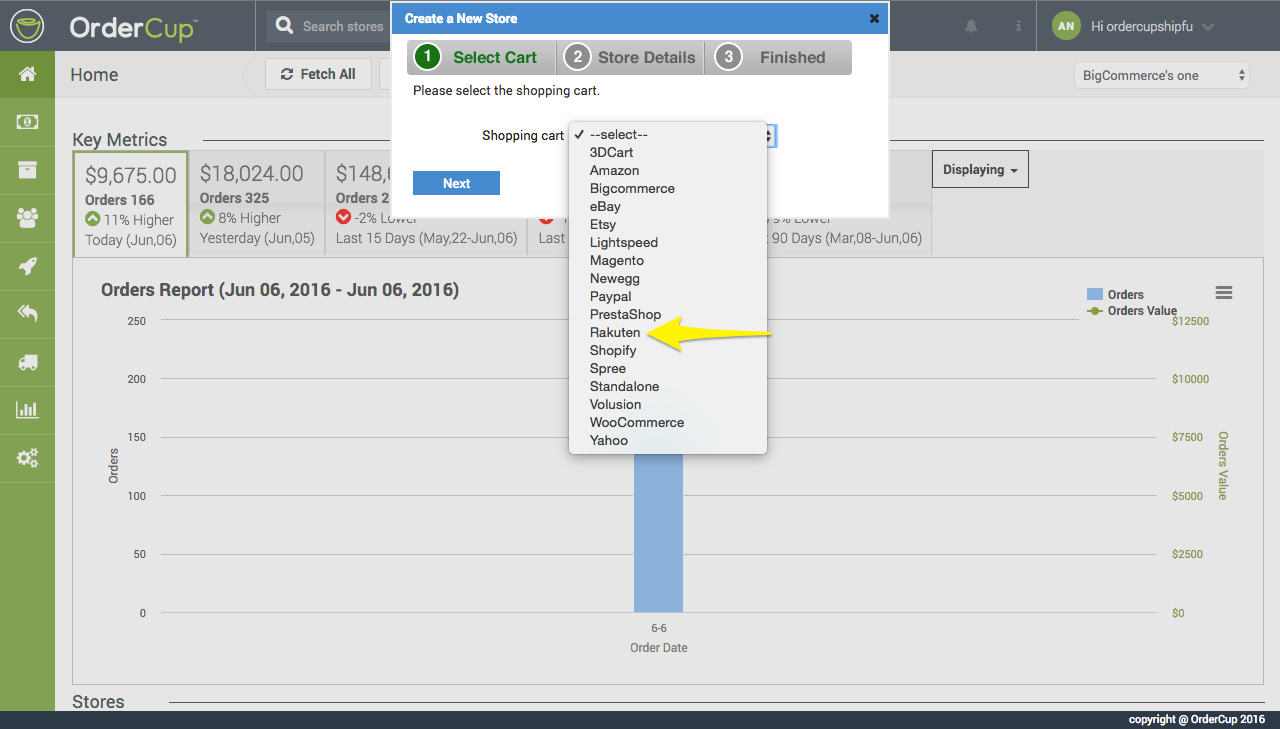Click the blue 6-6 orders bar
Screen dimensions: 1280x729
click(x=658, y=532)
